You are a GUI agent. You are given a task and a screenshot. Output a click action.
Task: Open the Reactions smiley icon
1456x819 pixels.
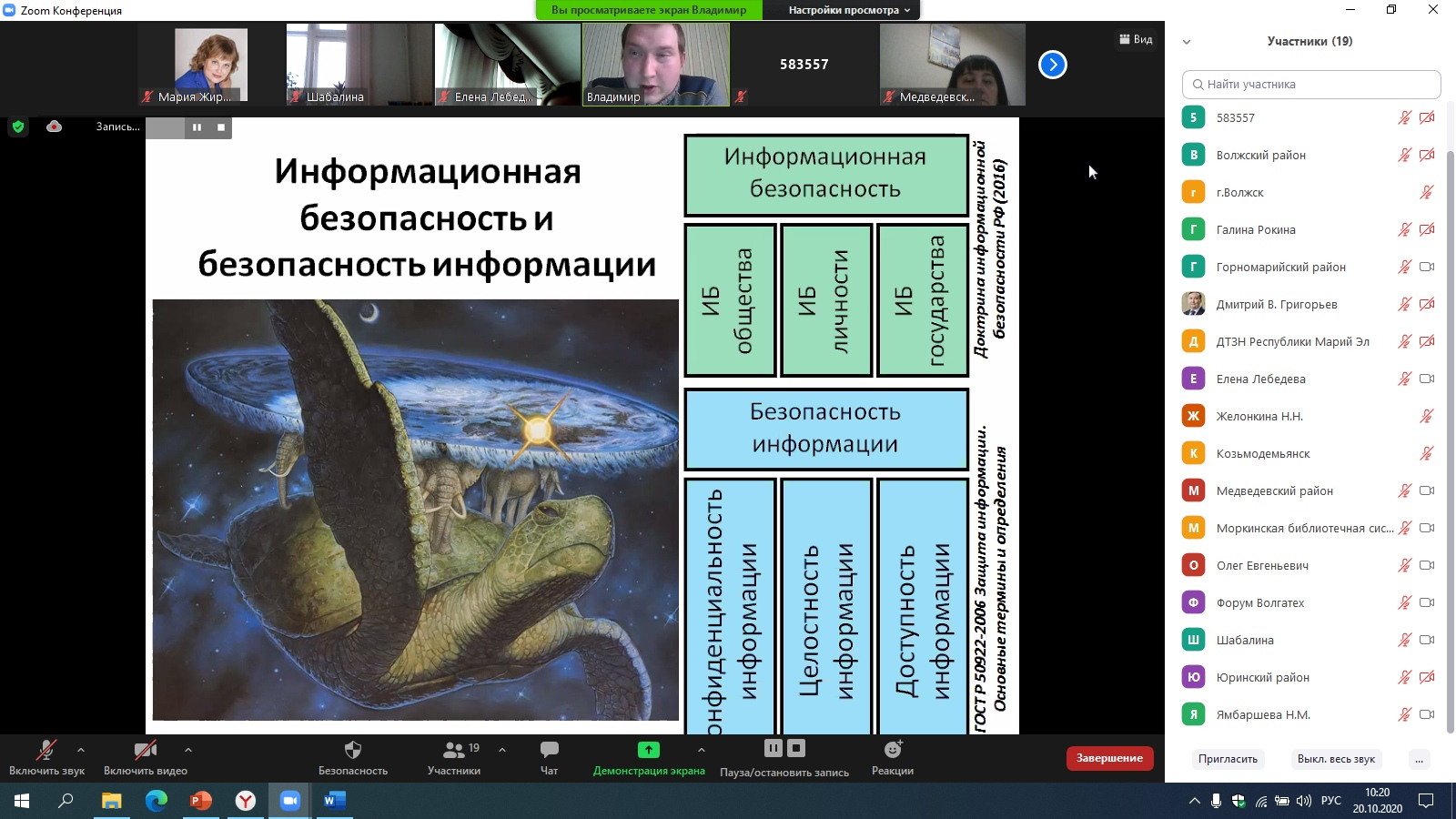click(x=893, y=750)
